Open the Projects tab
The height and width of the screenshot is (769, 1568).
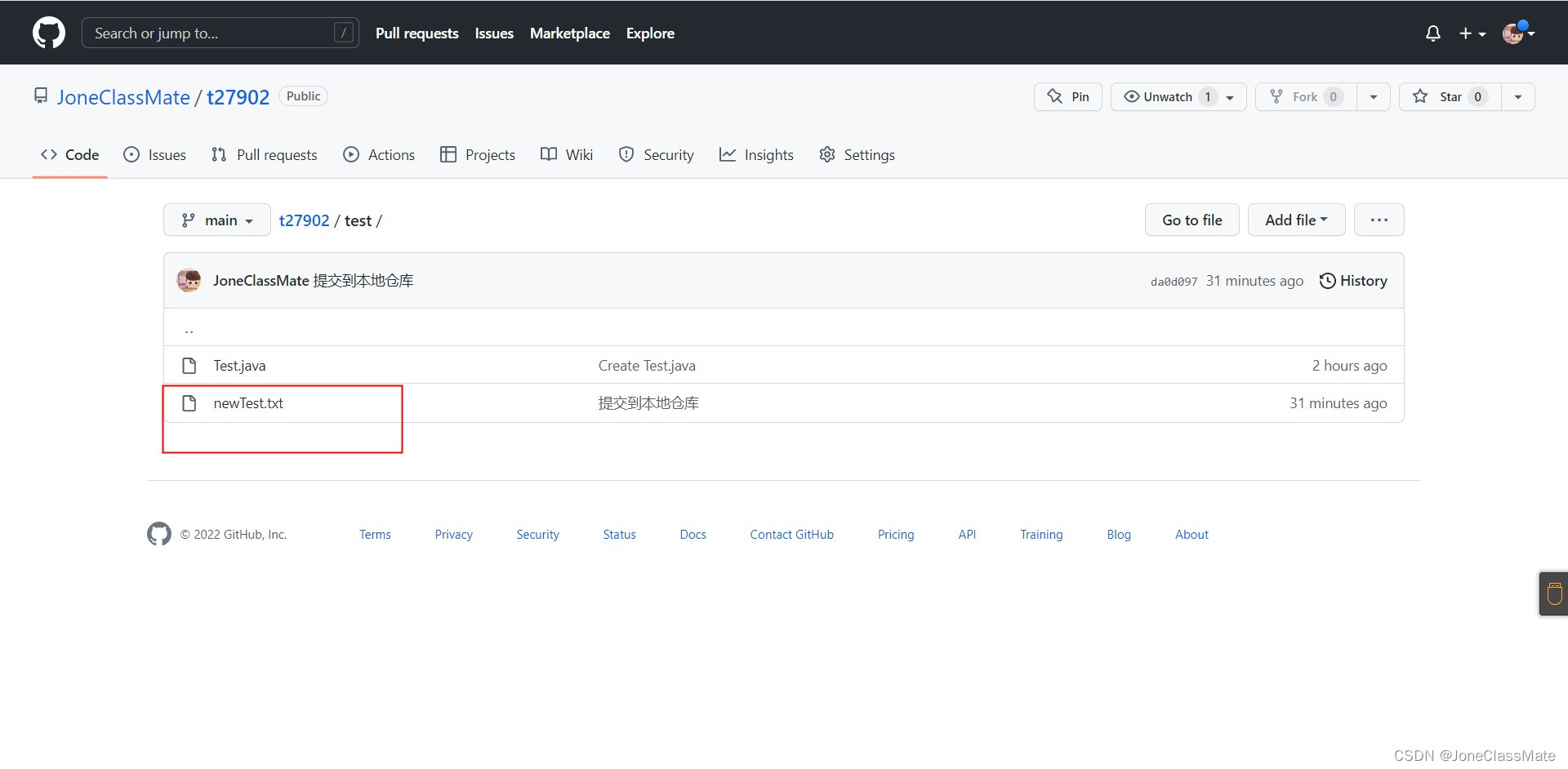478,154
